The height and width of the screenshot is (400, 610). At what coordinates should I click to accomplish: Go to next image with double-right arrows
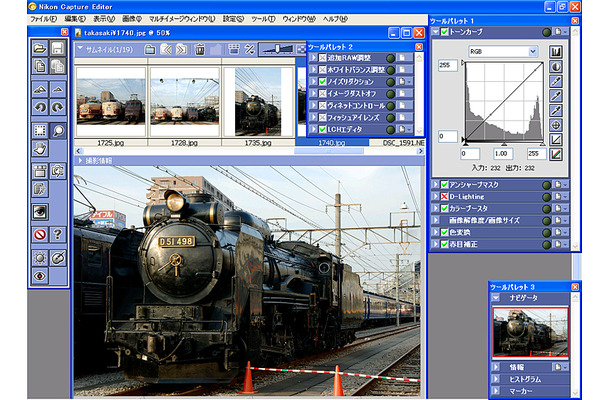click(x=181, y=49)
